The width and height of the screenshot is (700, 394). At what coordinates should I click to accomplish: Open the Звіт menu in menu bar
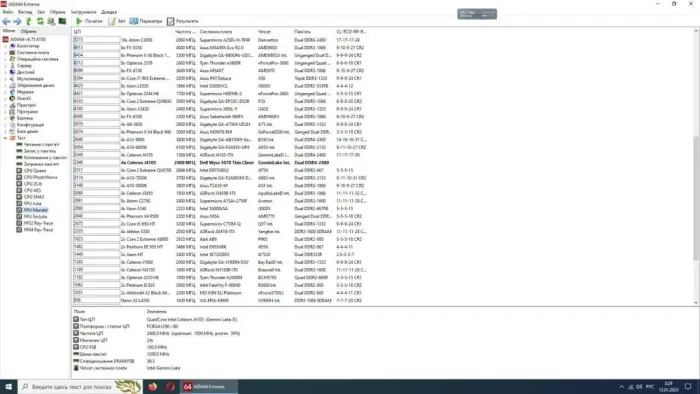[x=41, y=12]
